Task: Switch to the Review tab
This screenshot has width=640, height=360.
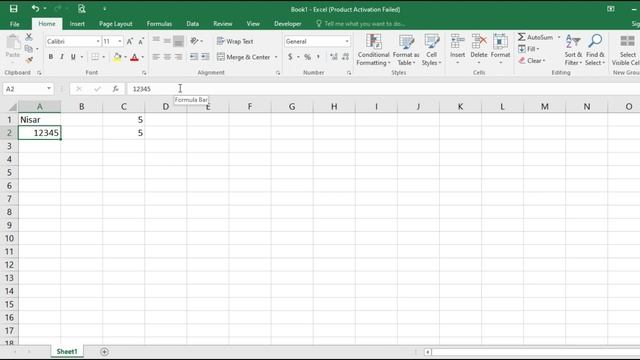Action: pyautogui.click(x=222, y=24)
